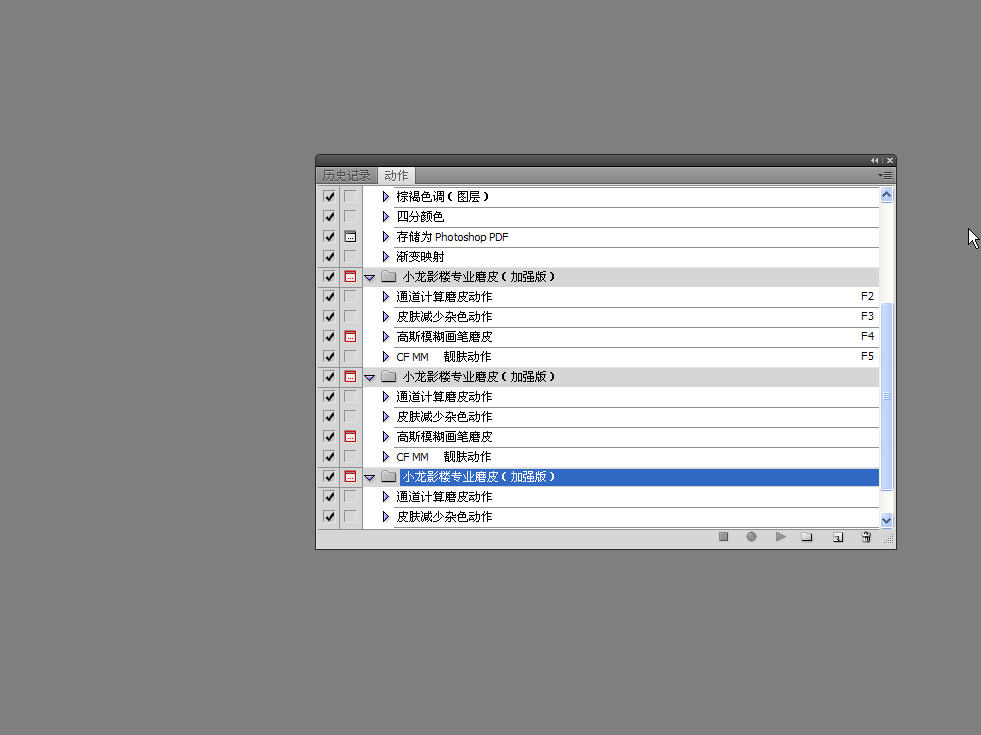Switch to the 动作 tab
The image size is (981, 735).
point(395,175)
